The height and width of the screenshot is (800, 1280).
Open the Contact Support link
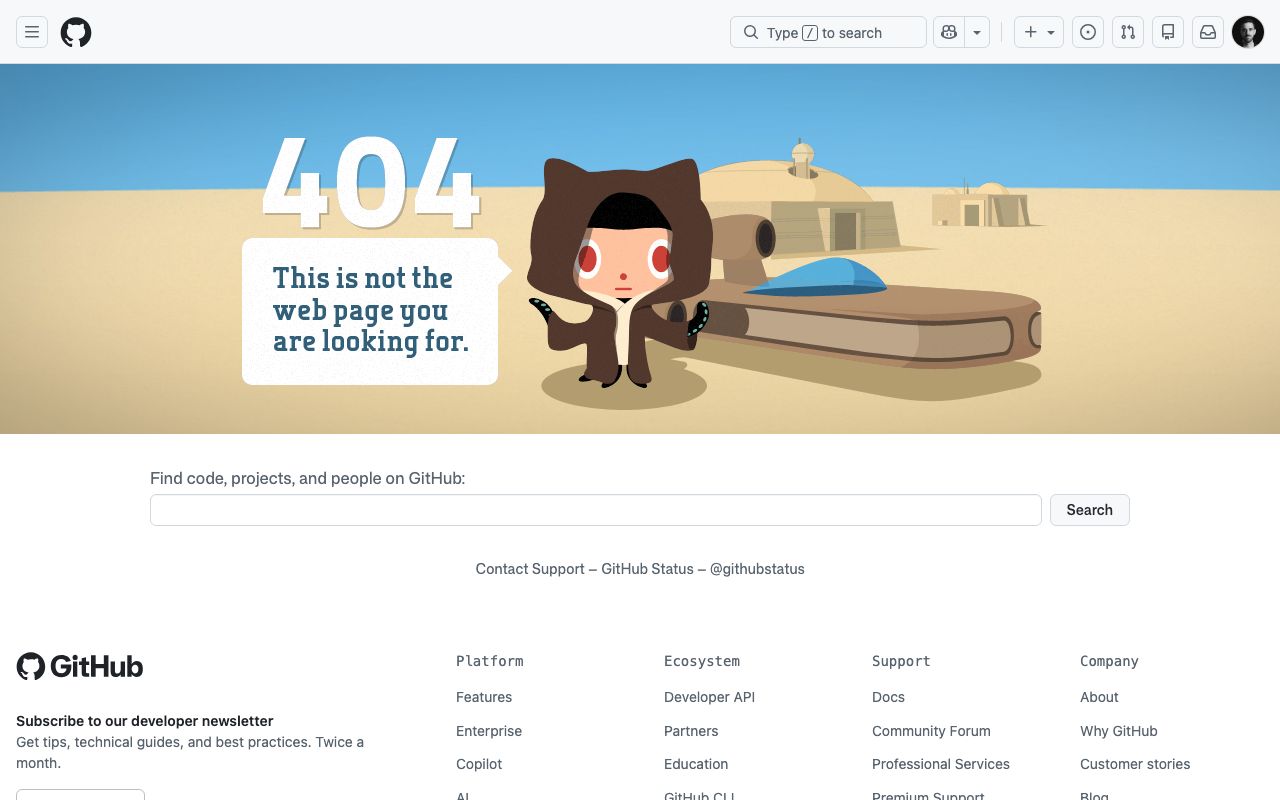[530, 569]
